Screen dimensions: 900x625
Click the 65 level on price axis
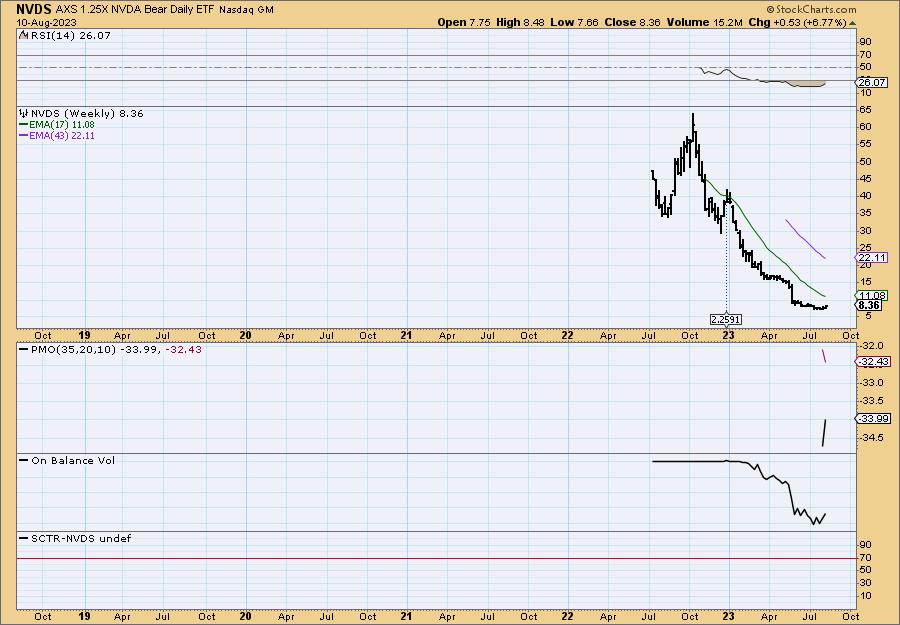[x=866, y=110]
